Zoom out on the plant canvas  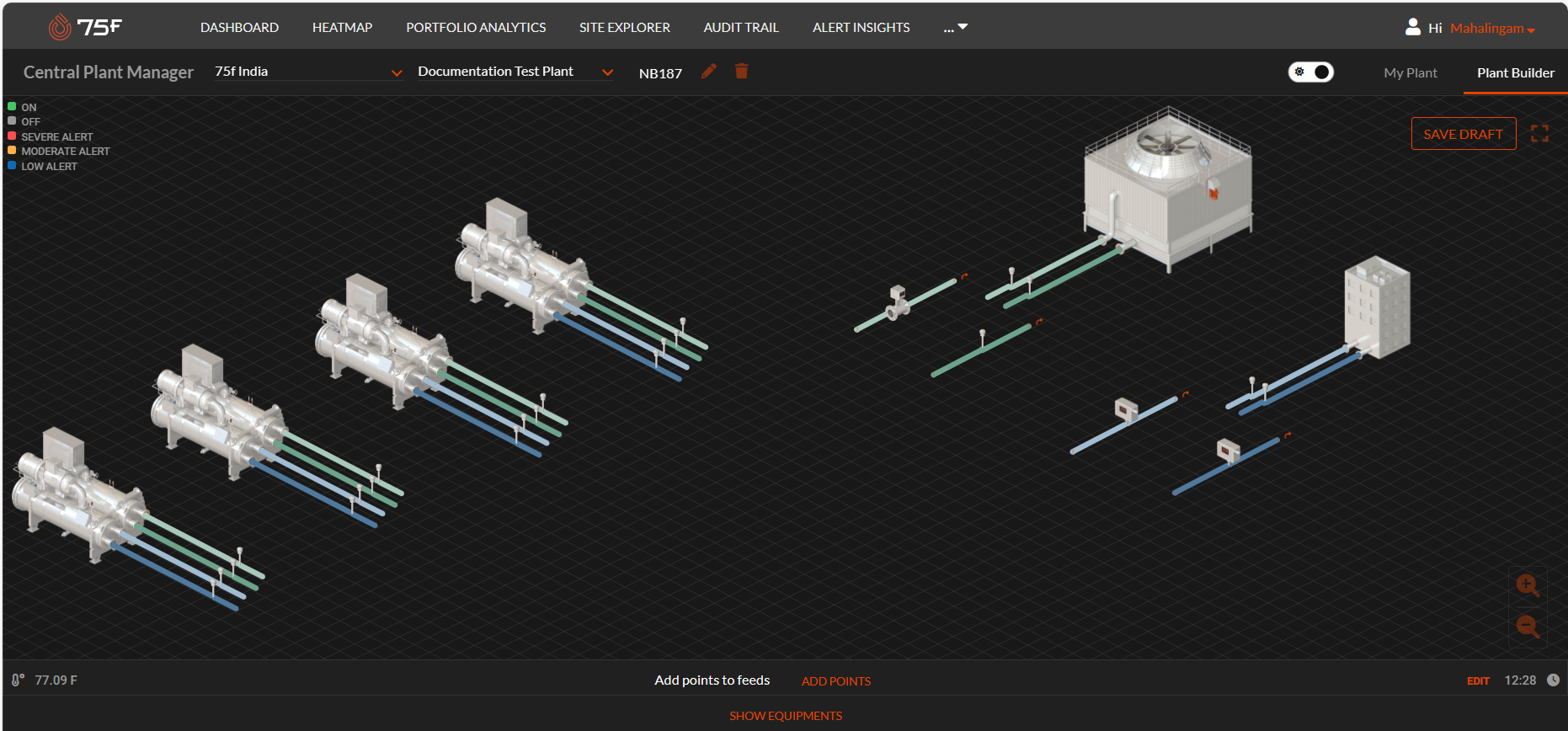pyautogui.click(x=1527, y=627)
